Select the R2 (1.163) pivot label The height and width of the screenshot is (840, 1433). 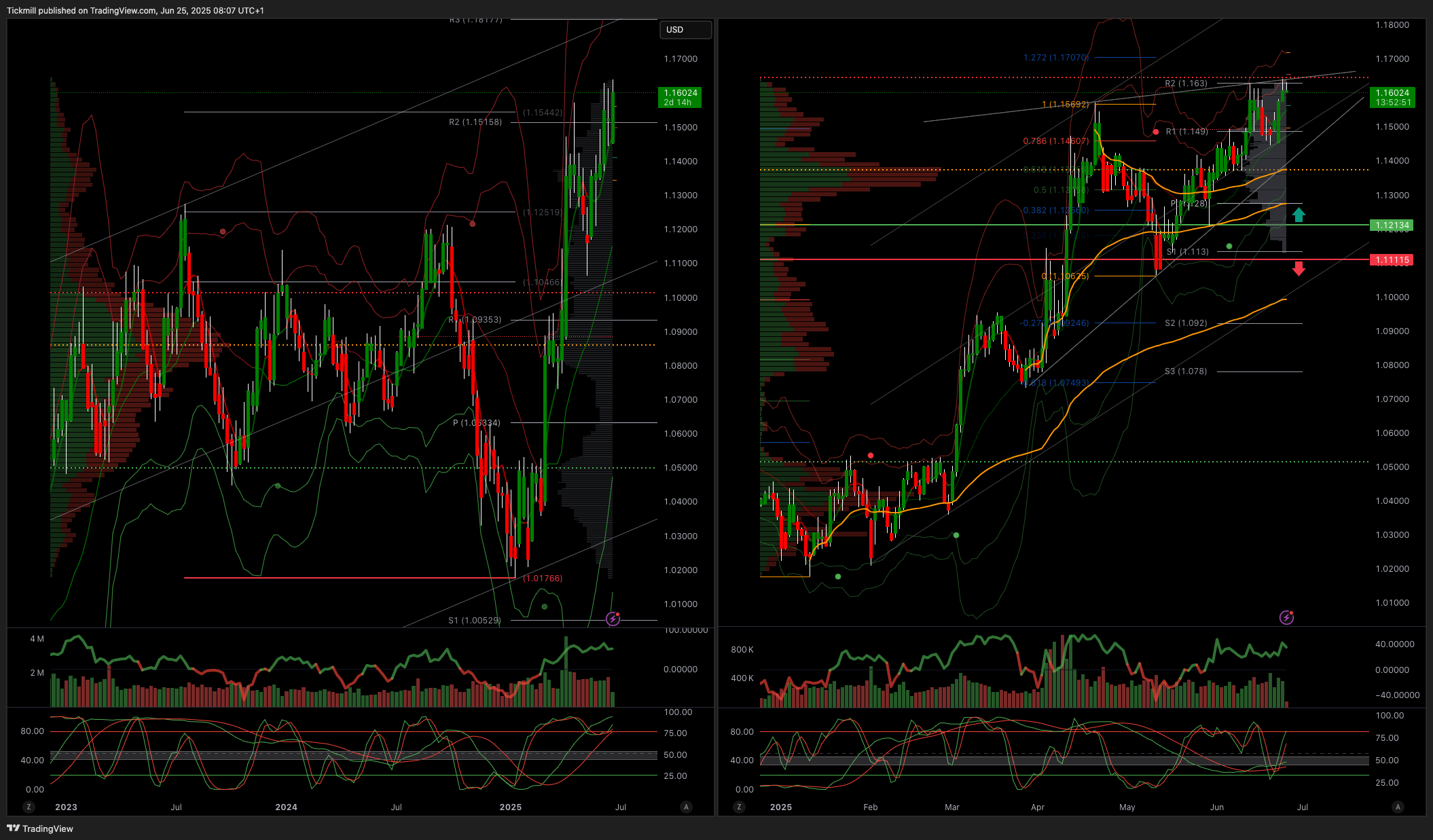tap(1186, 84)
